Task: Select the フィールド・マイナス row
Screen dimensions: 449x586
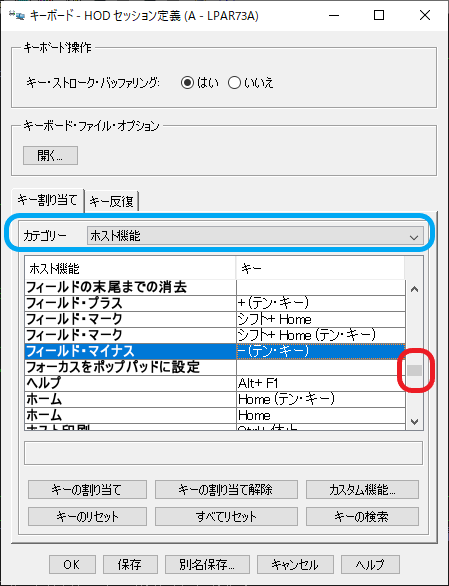Action: [215, 351]
